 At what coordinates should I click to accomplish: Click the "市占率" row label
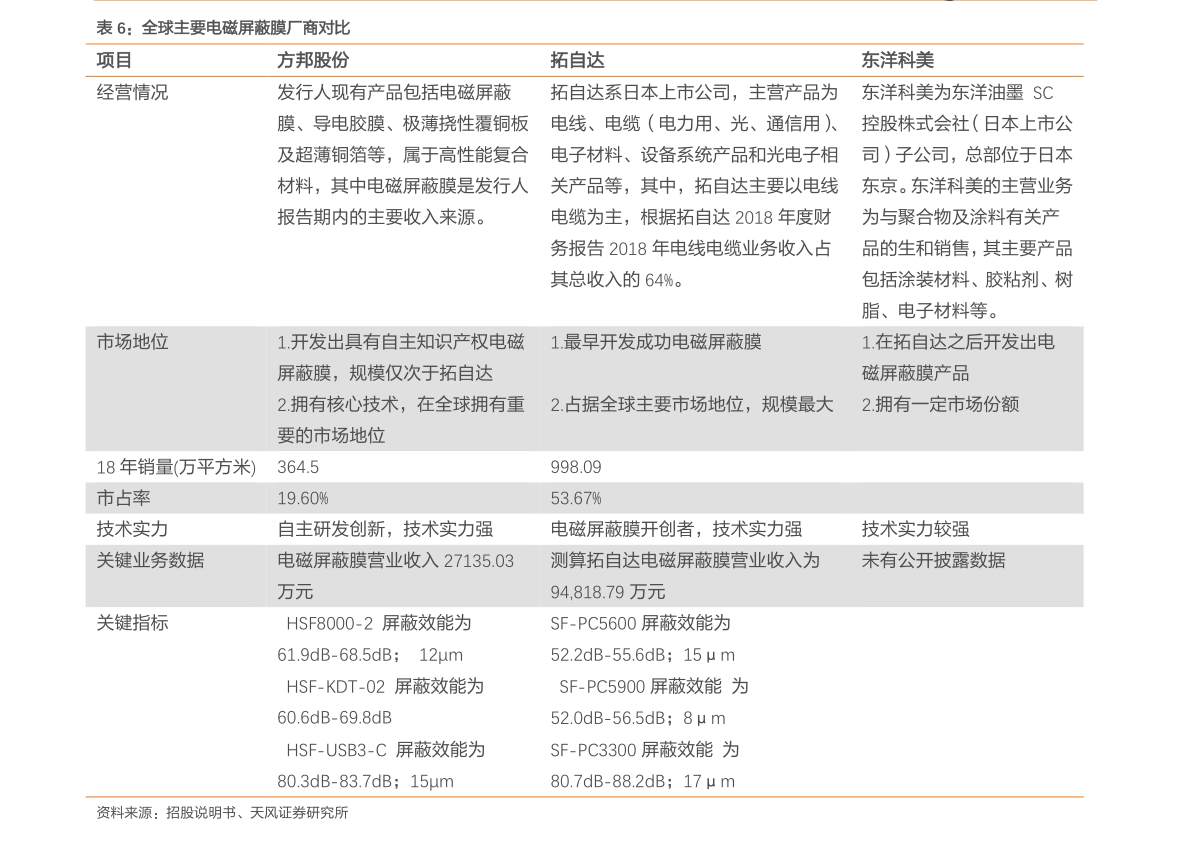pos(123,498)
